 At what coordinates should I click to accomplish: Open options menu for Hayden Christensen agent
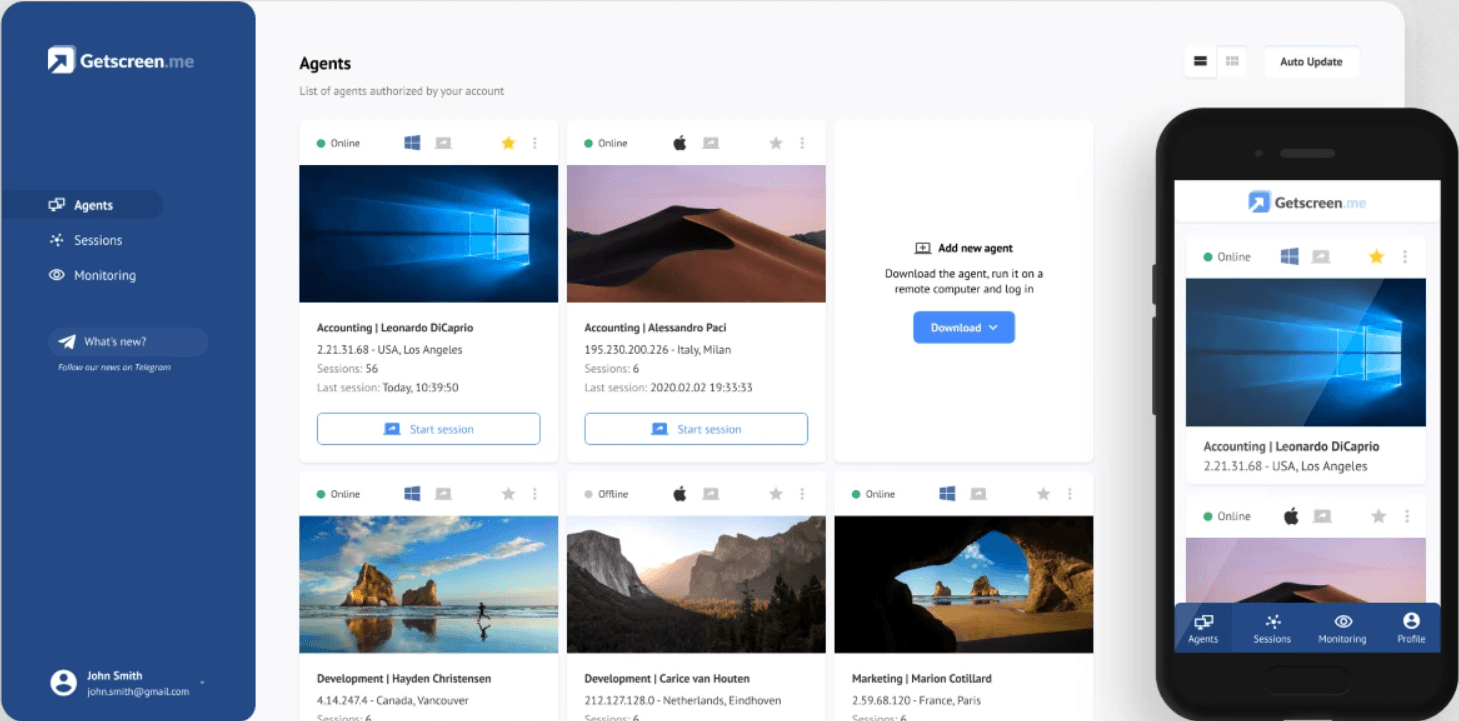click(535, 494)
